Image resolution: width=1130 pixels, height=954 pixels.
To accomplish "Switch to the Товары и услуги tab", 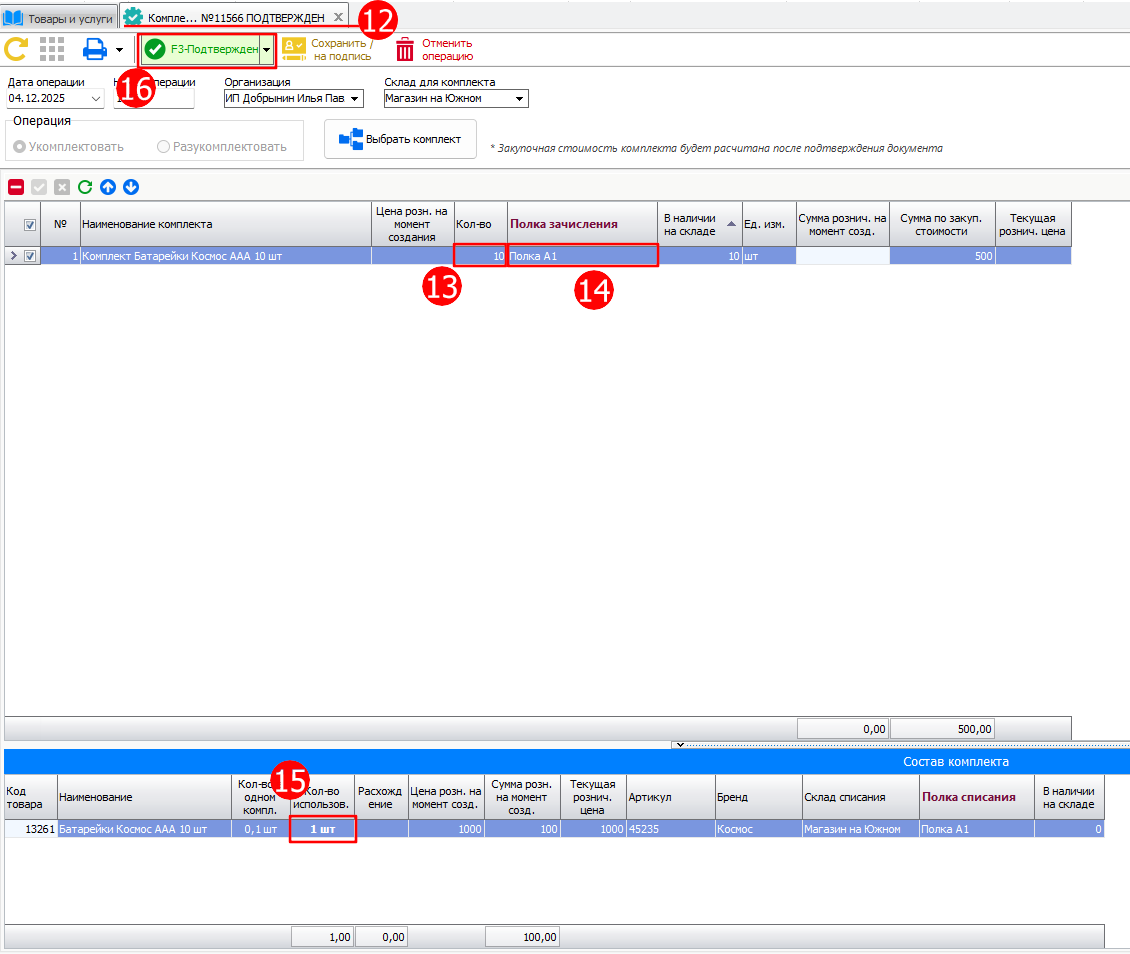I will pos(60,18).
